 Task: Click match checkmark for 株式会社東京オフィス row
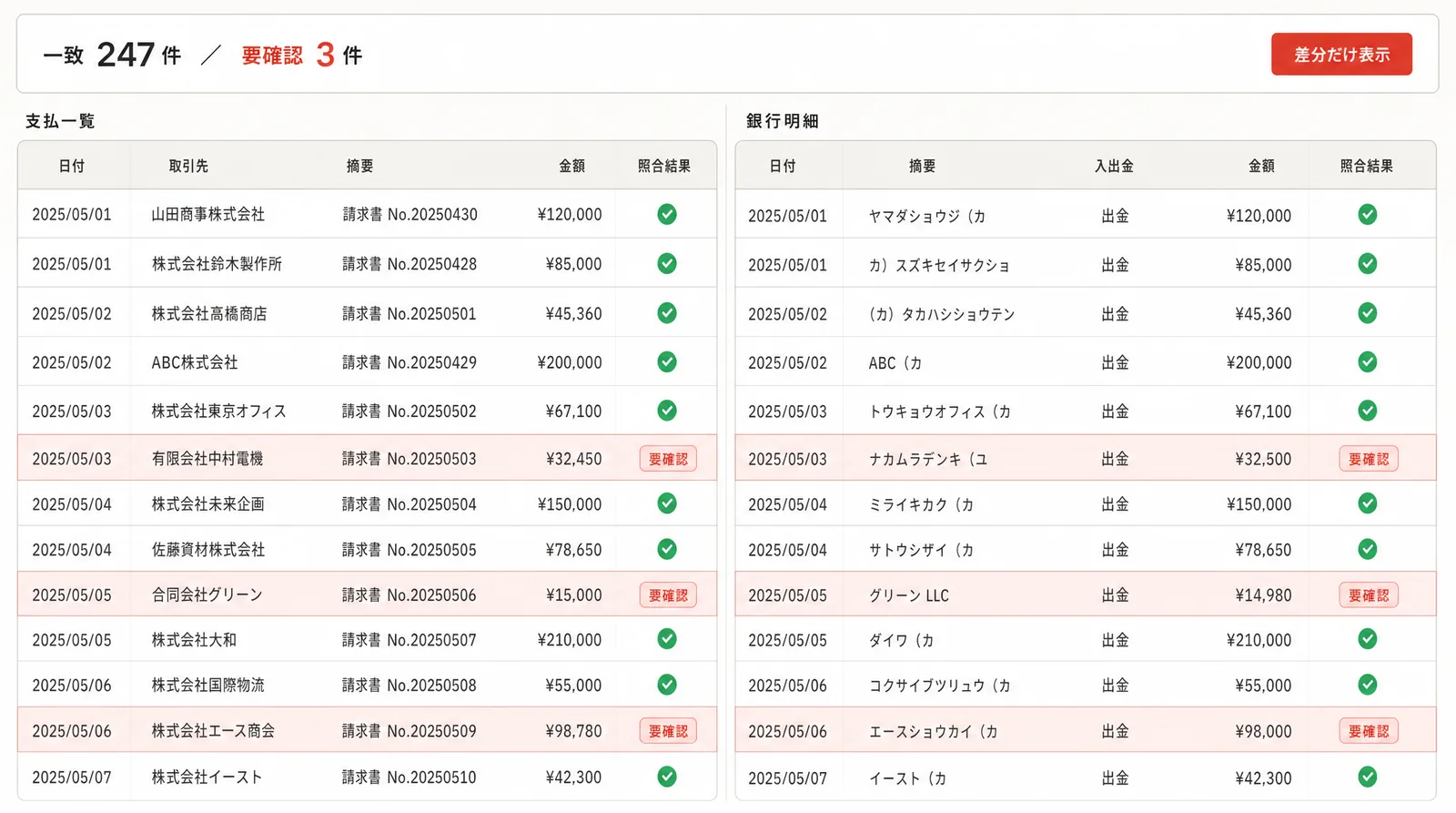[x=667, y=411]
